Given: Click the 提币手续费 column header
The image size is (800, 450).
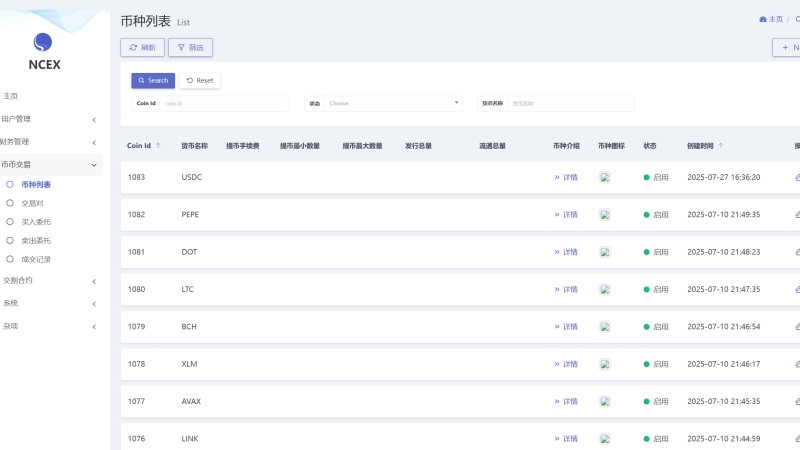Looking at the screenshot, I should [242, 146].
